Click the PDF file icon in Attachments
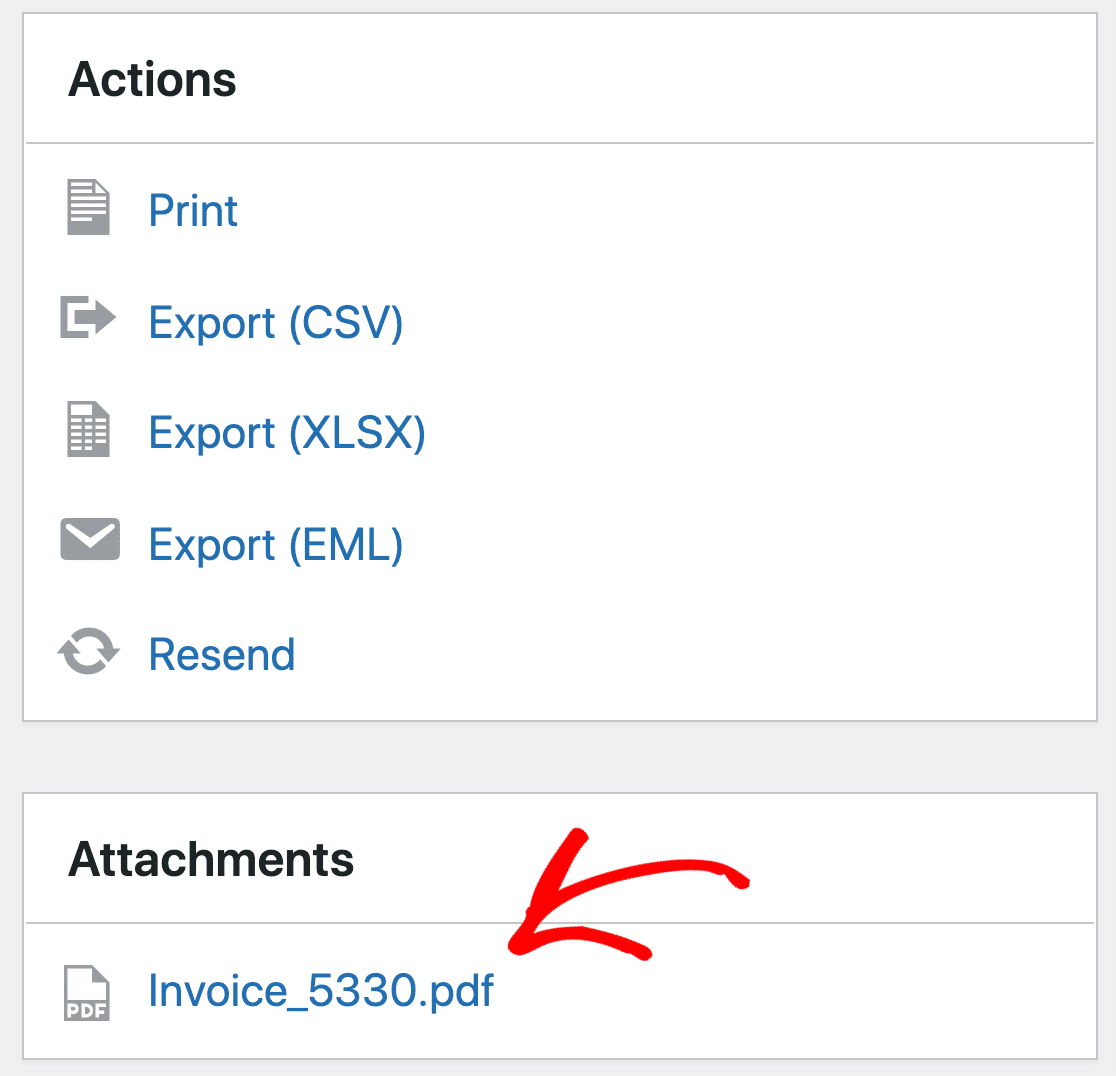1116x1076 pixels. (86, 990)
